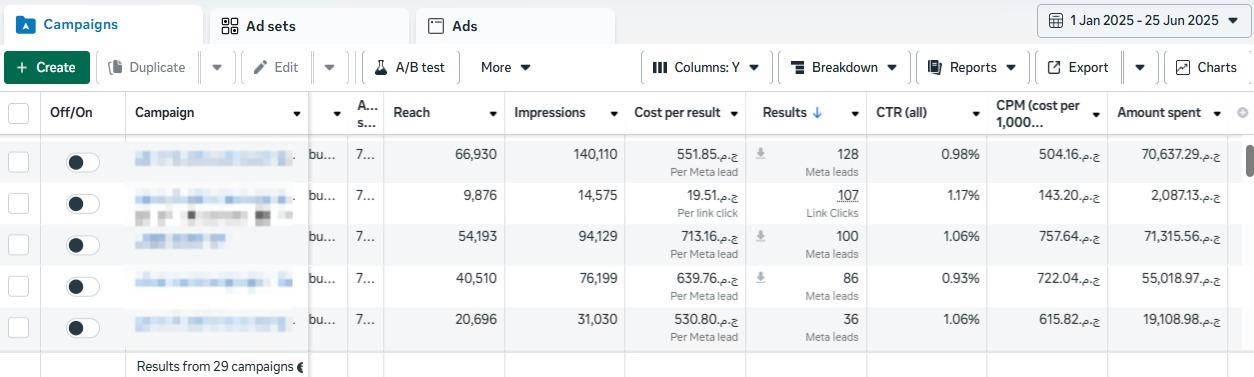1254x377 pixels.
Task: Click the Export icon button
Action: pyautogui.click(x=1054, y=68)
